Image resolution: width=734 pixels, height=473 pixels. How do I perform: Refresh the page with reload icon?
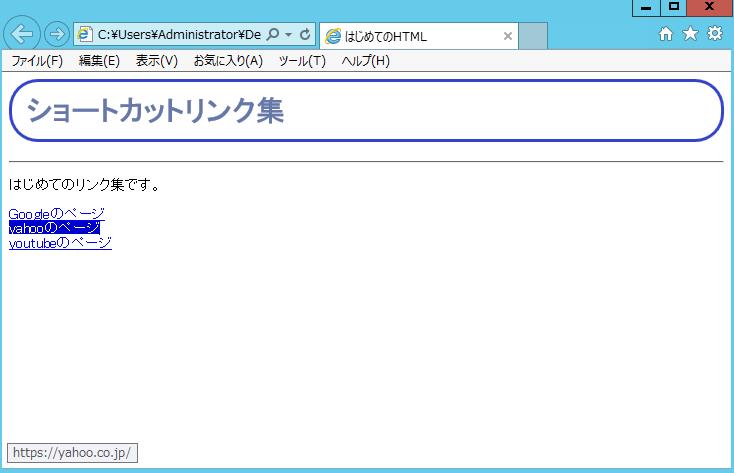tap(305, 34)
